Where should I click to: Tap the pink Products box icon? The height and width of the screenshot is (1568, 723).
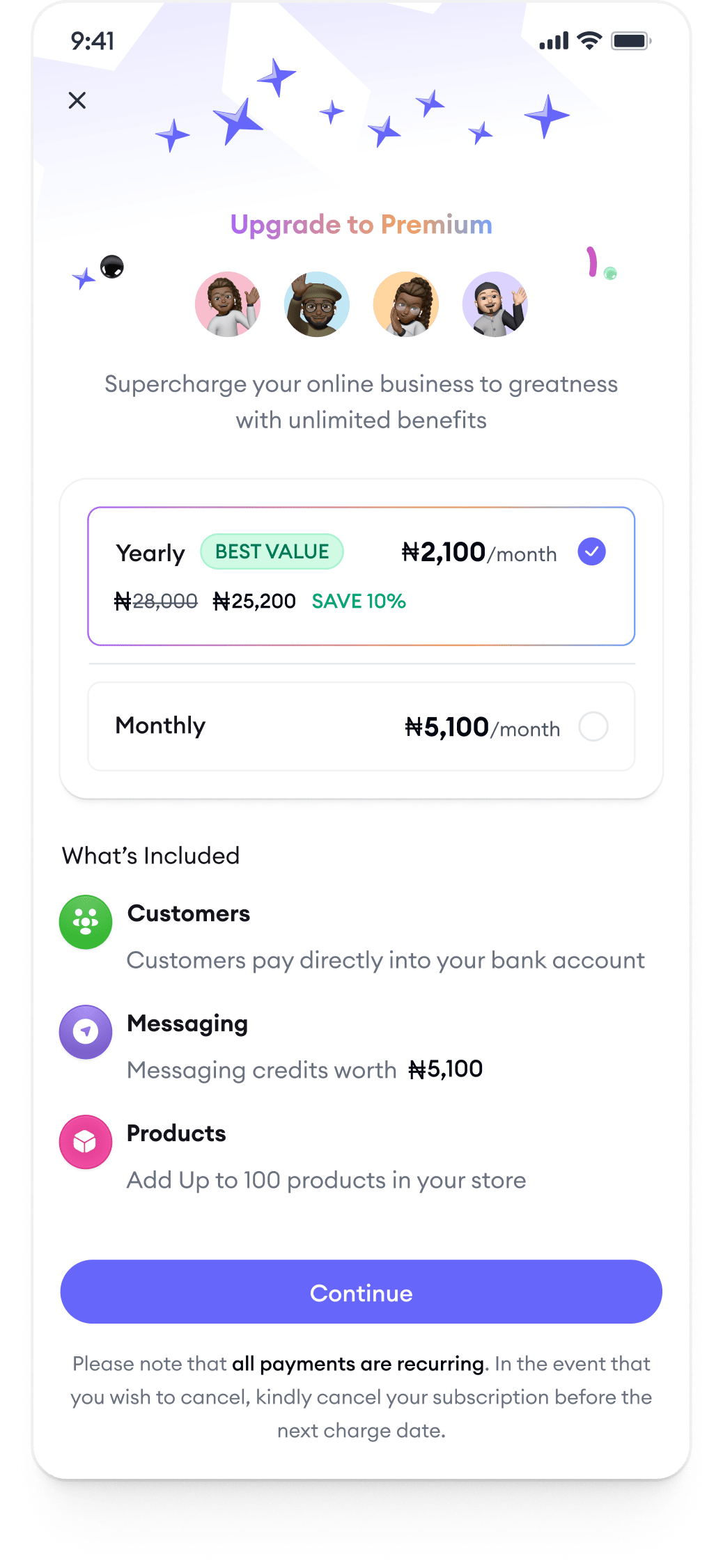tap(86, 1142)
